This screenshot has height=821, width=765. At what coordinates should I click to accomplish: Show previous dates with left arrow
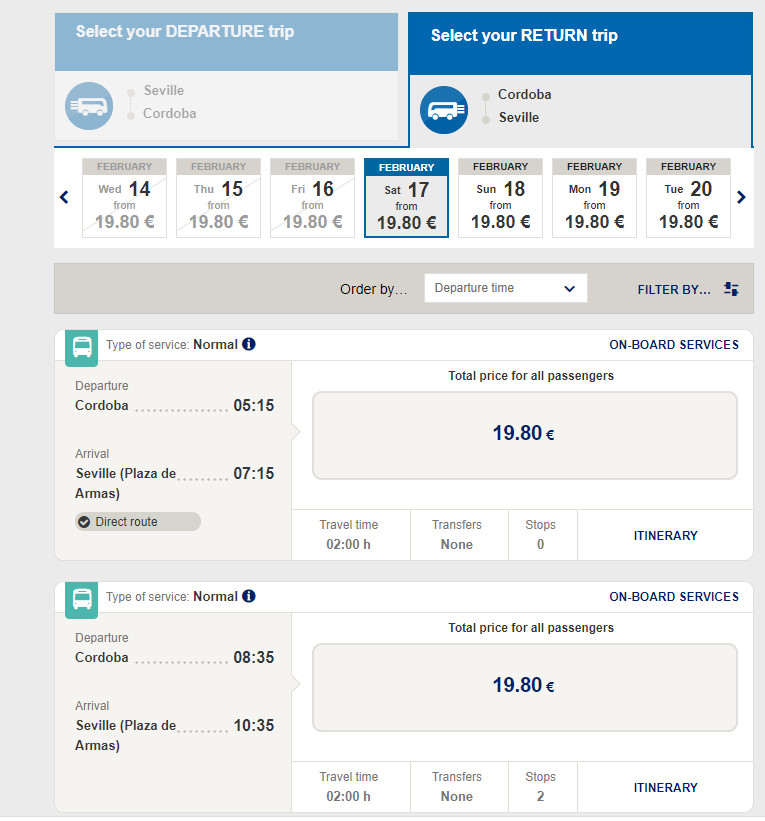[x=65, y=197]
